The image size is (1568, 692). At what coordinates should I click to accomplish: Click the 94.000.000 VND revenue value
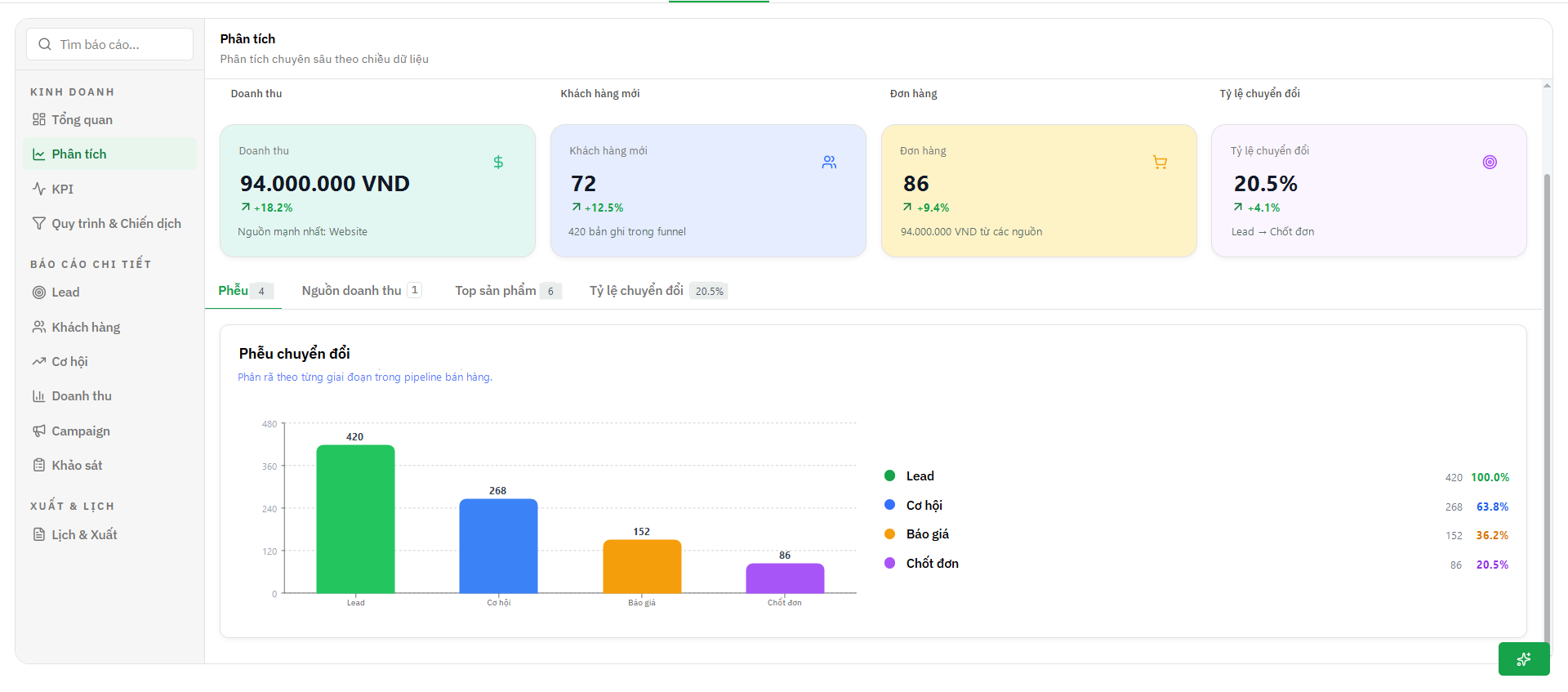pyautogui.click(x=325, y=184)
